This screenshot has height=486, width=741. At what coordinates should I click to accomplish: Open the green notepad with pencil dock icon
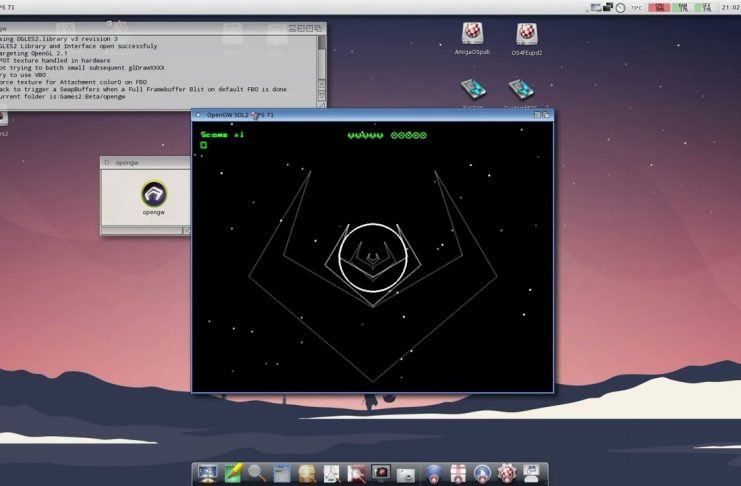pyautogui.click(x=233, y=473)
